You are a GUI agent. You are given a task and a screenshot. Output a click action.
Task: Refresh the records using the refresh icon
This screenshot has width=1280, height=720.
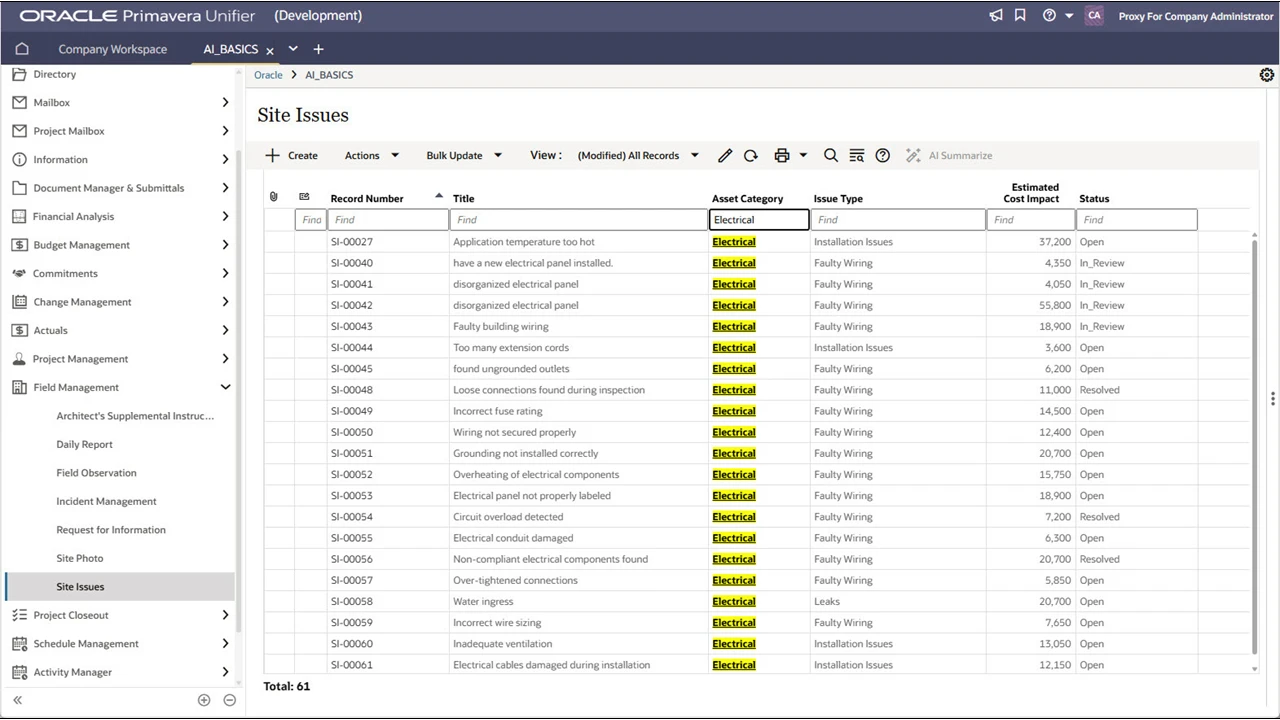coord(751,155)
